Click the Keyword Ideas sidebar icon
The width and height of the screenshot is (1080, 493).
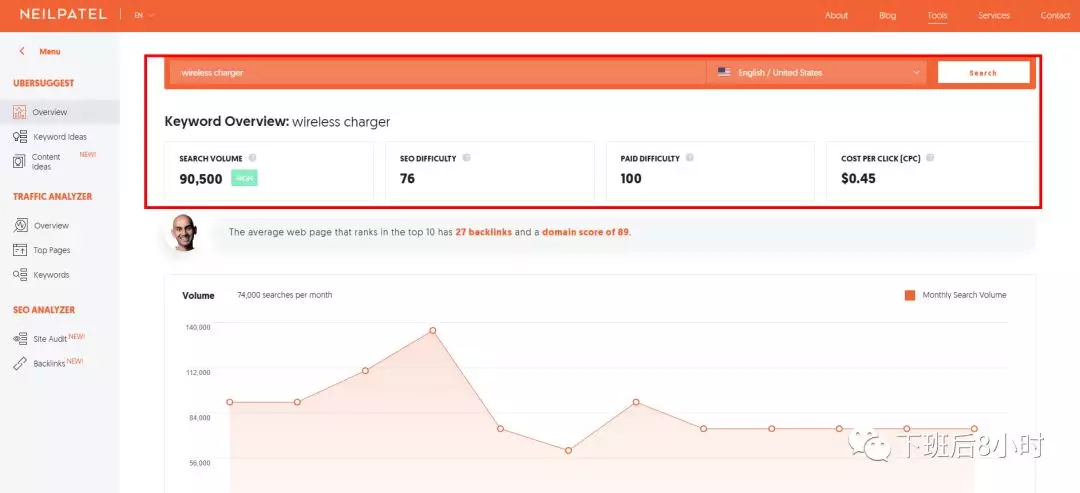coord(20,137)
